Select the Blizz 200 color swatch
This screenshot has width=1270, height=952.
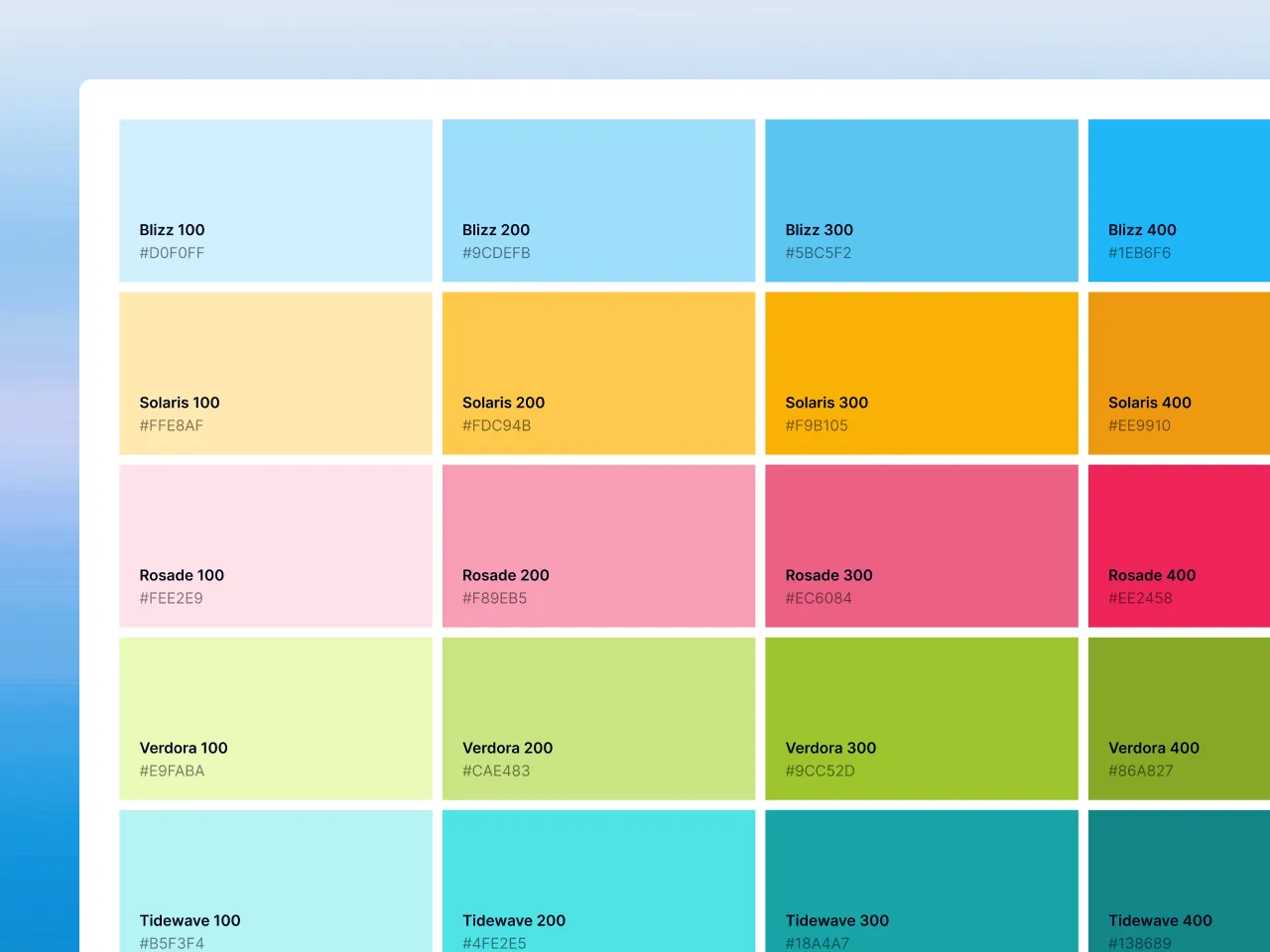[x=598, y=200]
